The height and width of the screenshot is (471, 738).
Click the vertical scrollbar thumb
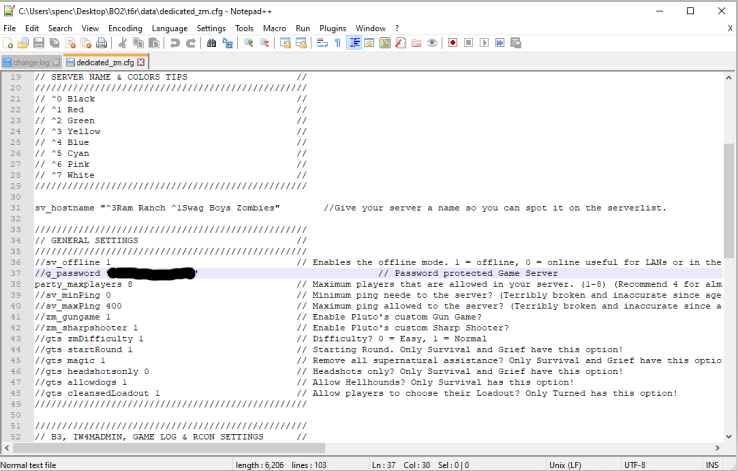[x=729, y=200]
